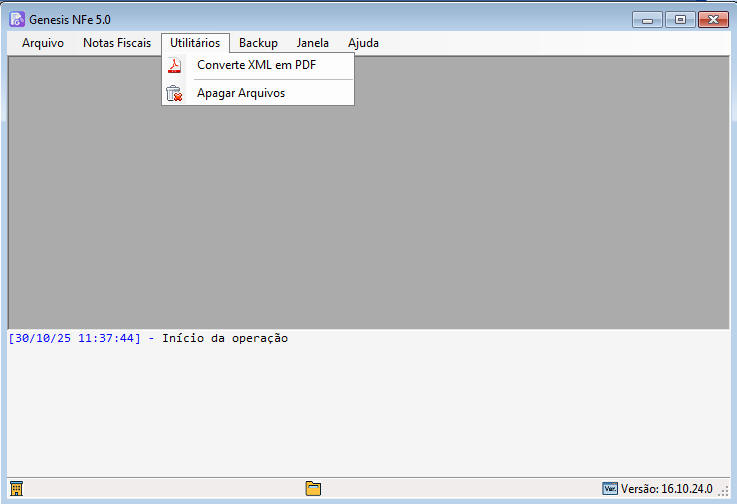Click the 'Versão: 16.10.24.0' status text
Screen dimensions: 737x504
pos(666,489)
